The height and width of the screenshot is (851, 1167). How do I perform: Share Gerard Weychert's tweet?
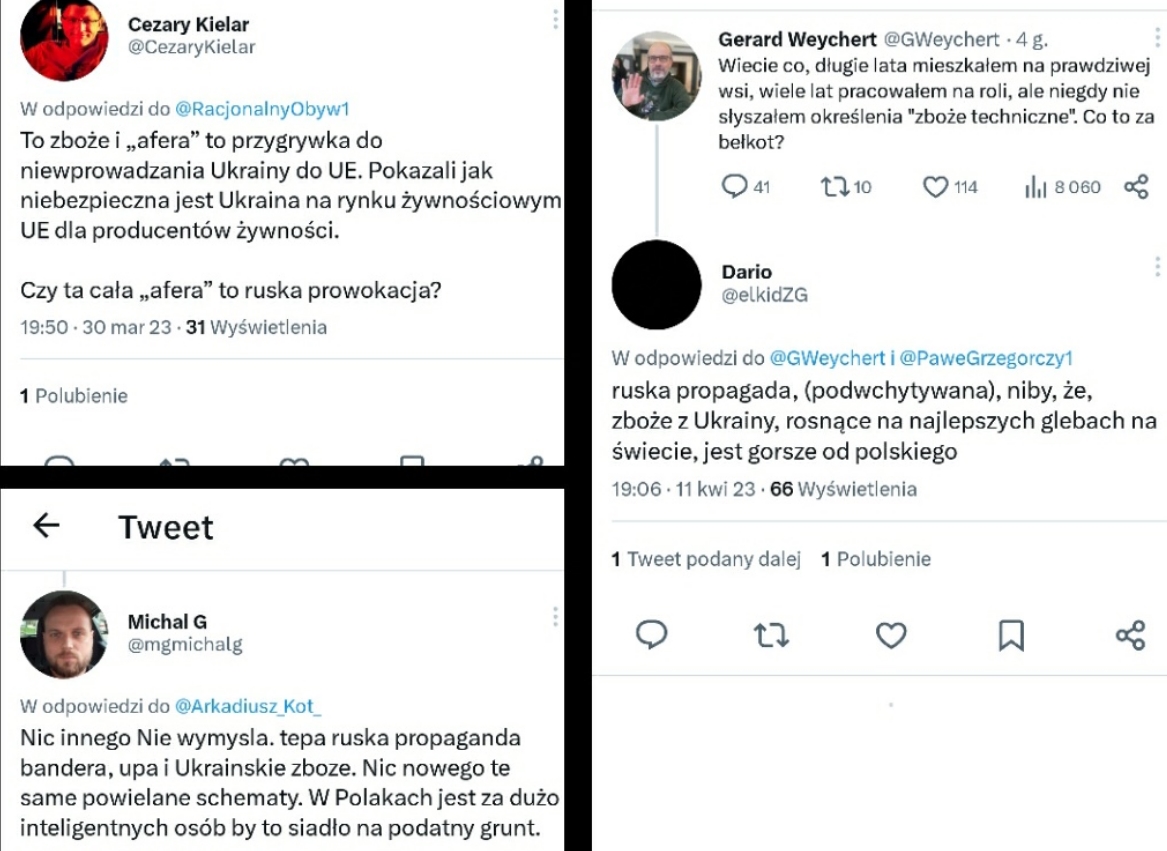click(x=1136, y=186)
